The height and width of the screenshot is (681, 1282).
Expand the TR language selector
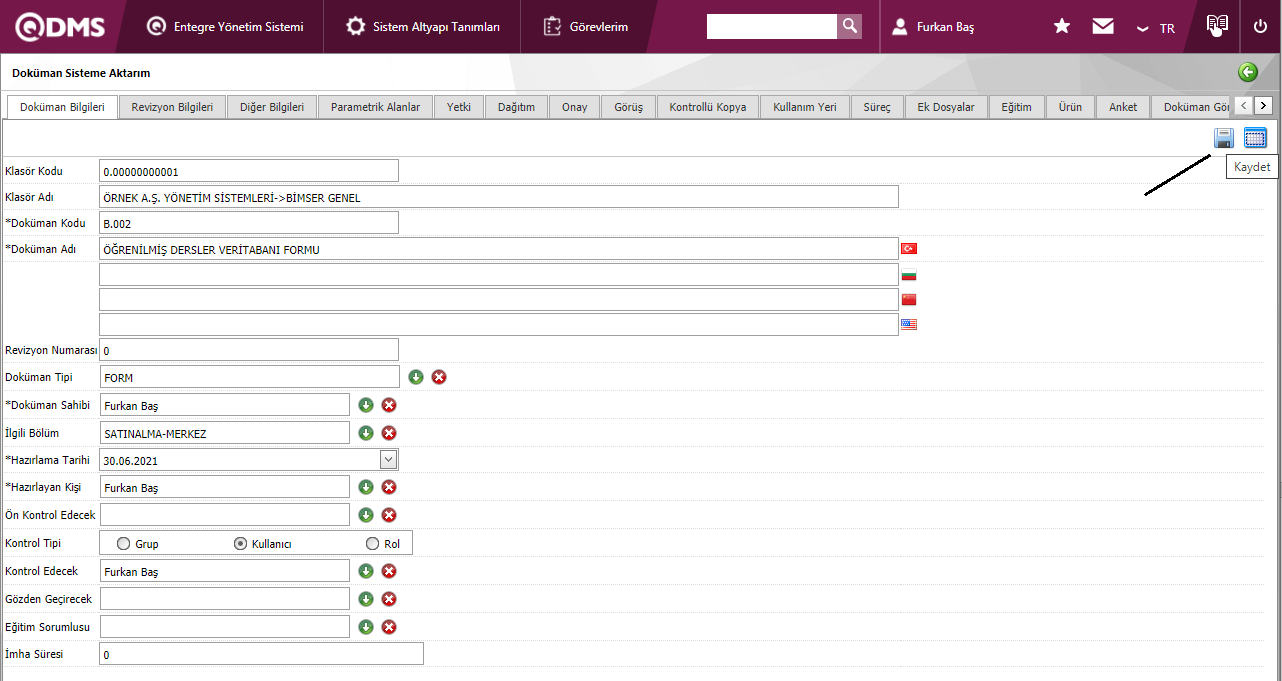click(1155, 28)
